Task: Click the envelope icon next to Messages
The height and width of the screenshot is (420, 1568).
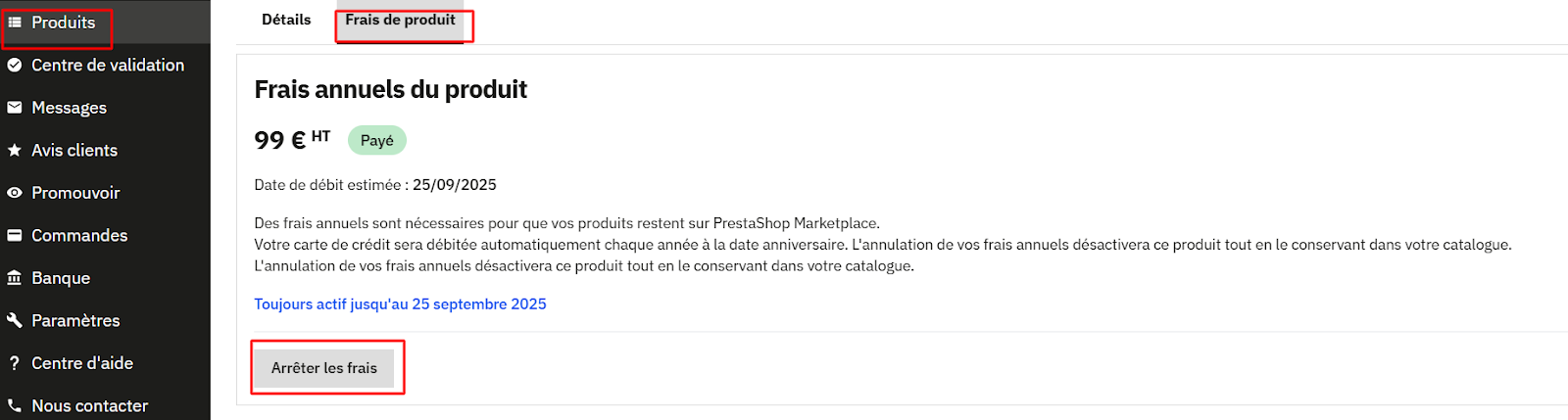Action: (x=15, y=108)
